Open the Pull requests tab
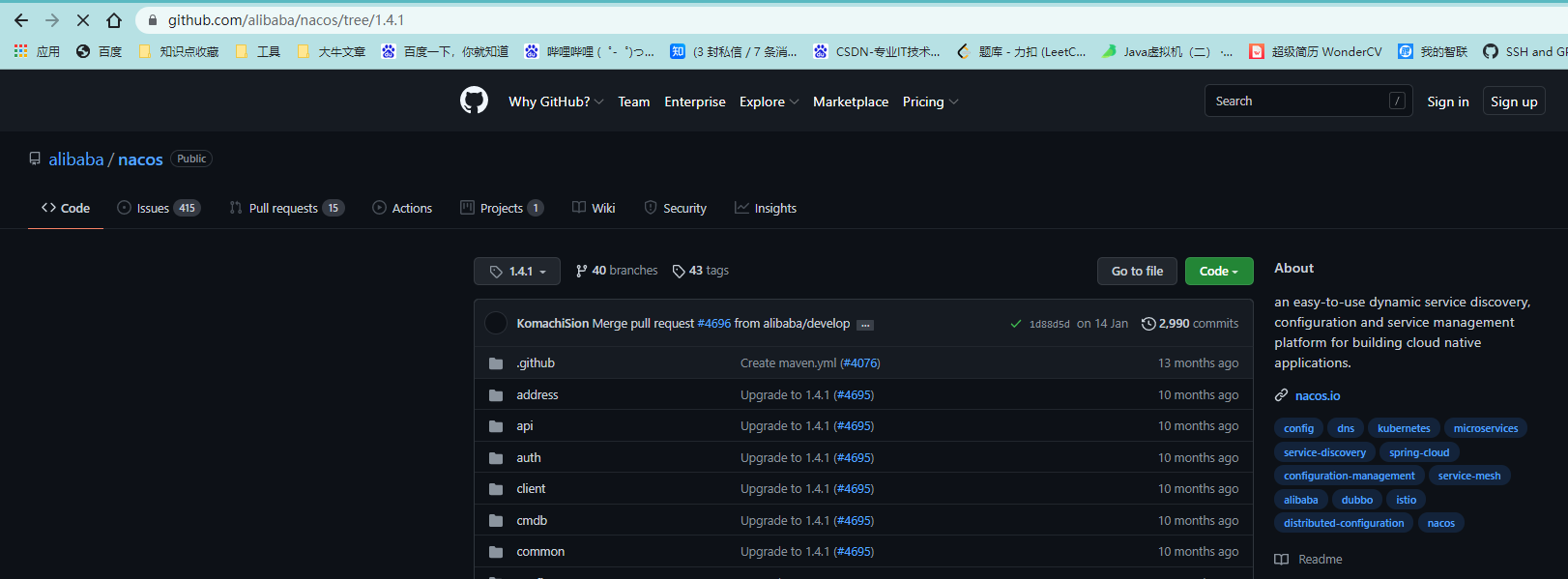Viewport: 1568px width, 579px height. pyautogui.click(x=287, y=208)
